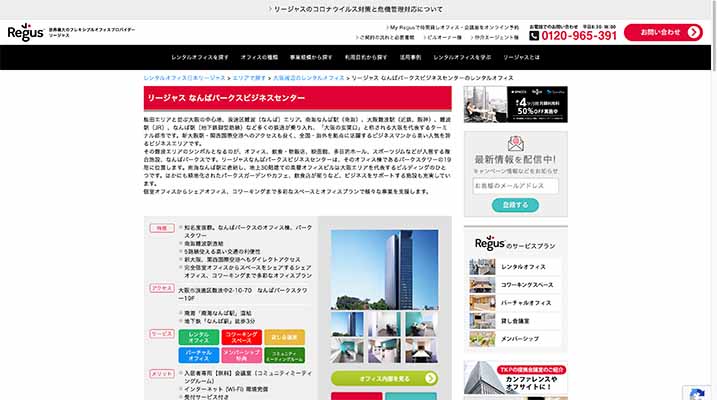Click the phone number 0120-965-391
The width and height of the screenshot is (717, 400).
(x=579, y=36)
